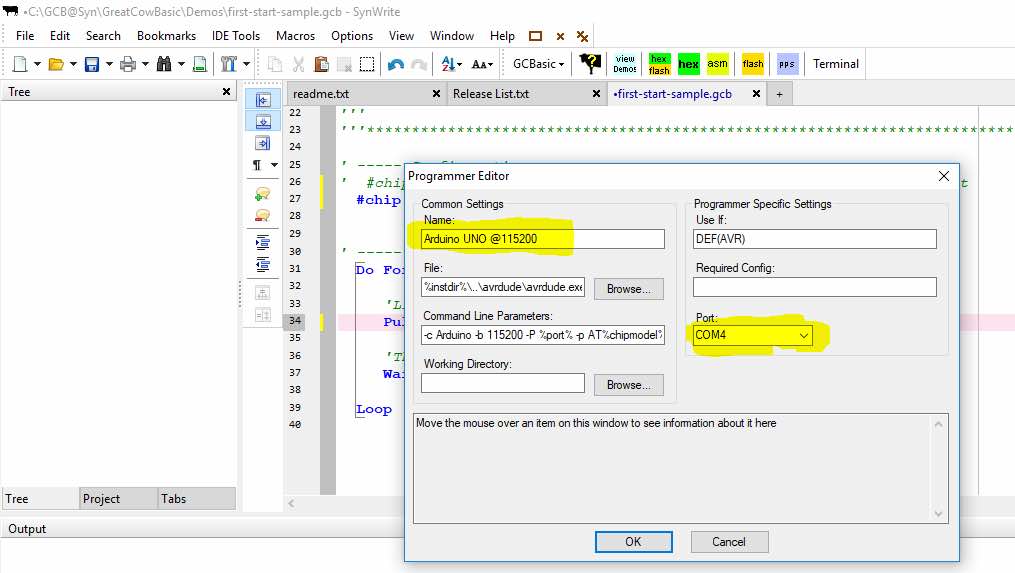Open the dropdown arrow next to binoculars
This screenshot has width=1015, height=573.
181,64
